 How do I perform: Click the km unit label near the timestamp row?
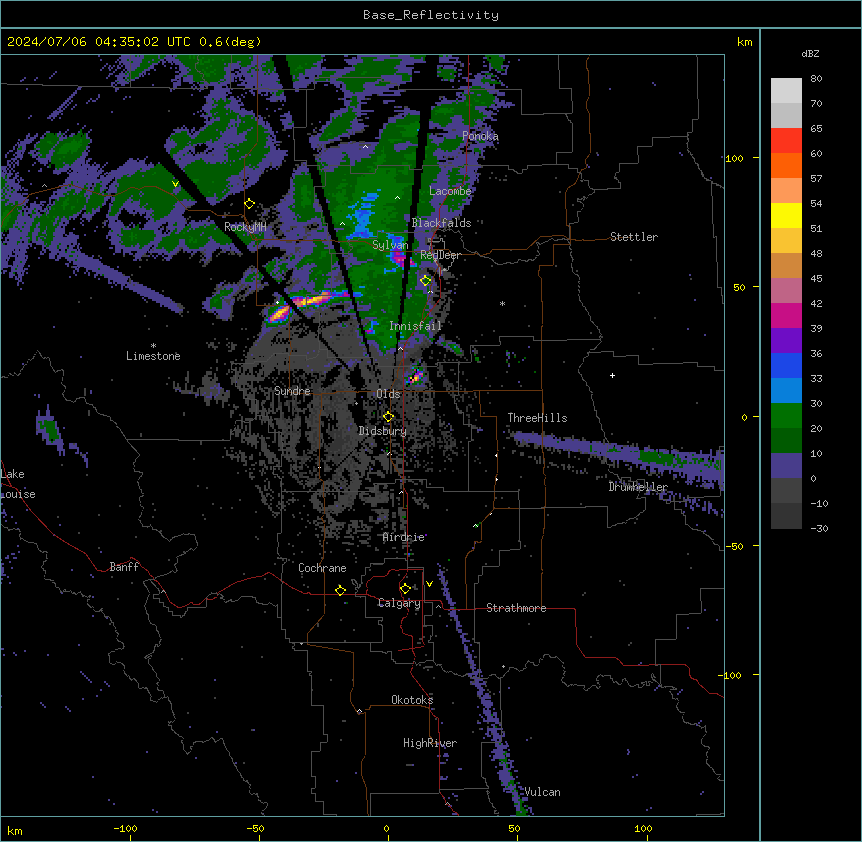(x=744, y=42)
